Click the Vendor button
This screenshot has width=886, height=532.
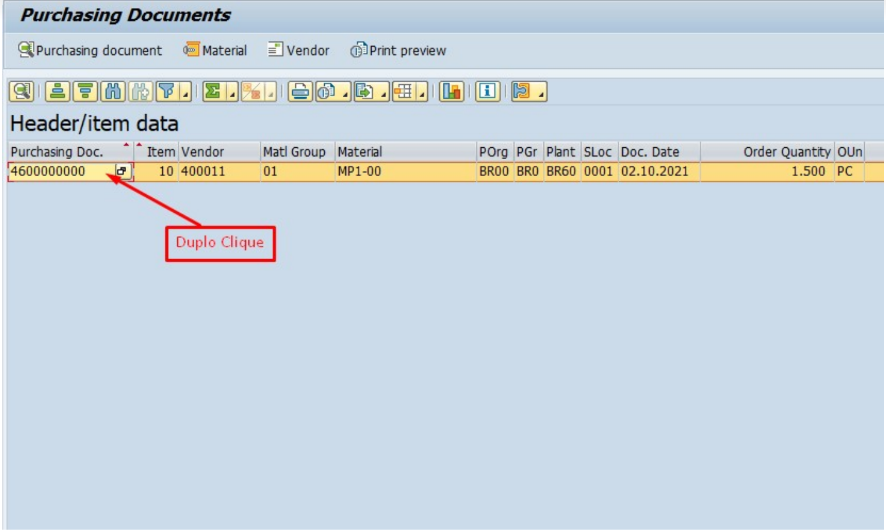coord(298,50)
